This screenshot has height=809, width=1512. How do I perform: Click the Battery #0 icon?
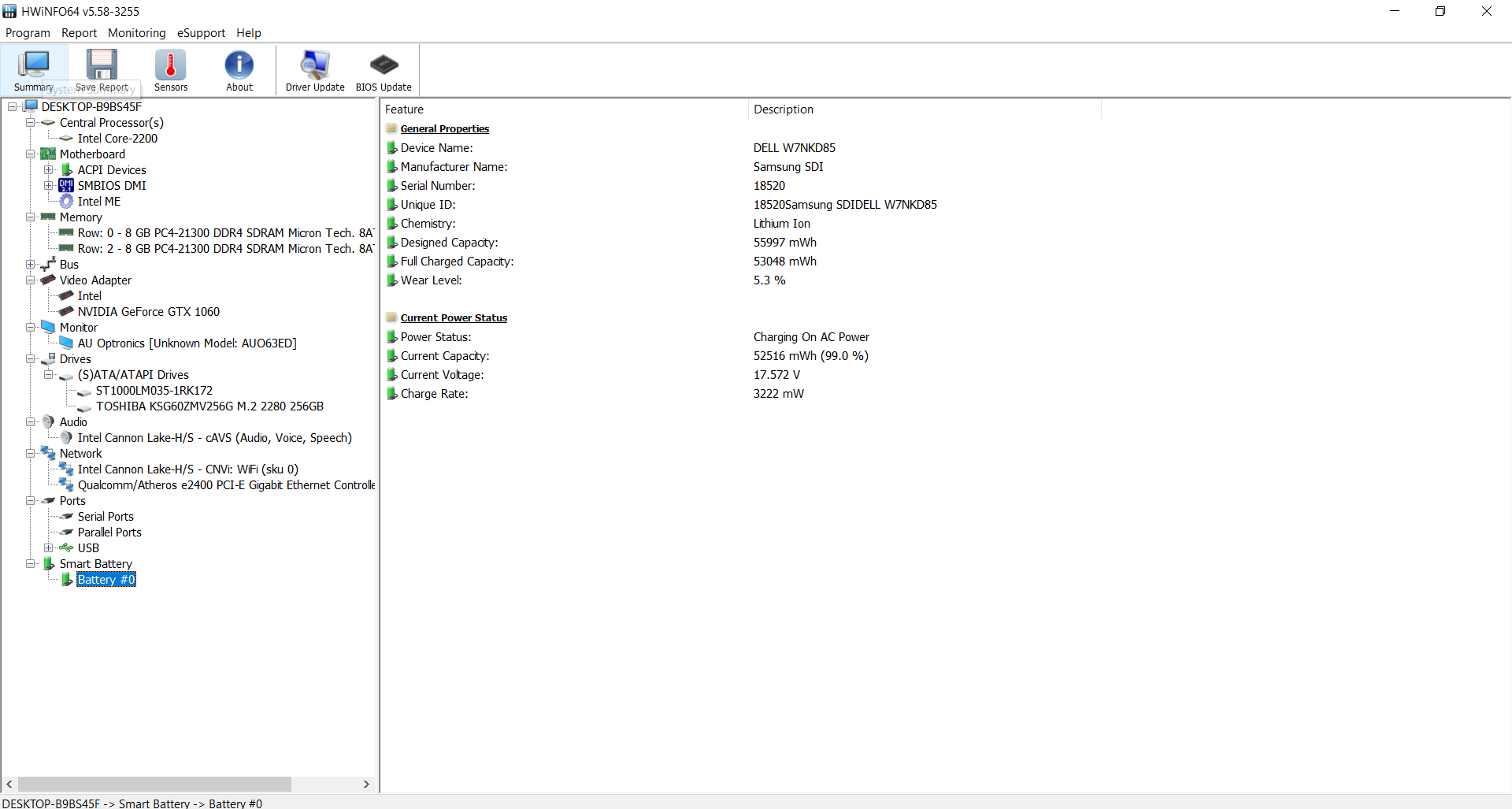click(67, 579)
